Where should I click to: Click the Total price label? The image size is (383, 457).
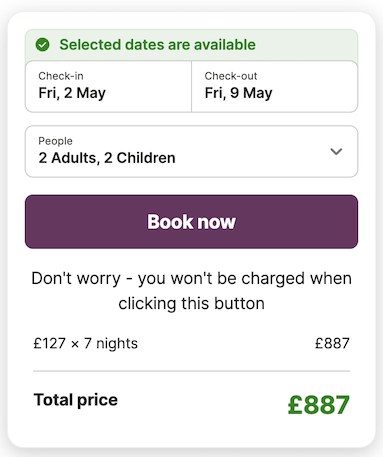[x=76, y=400]
